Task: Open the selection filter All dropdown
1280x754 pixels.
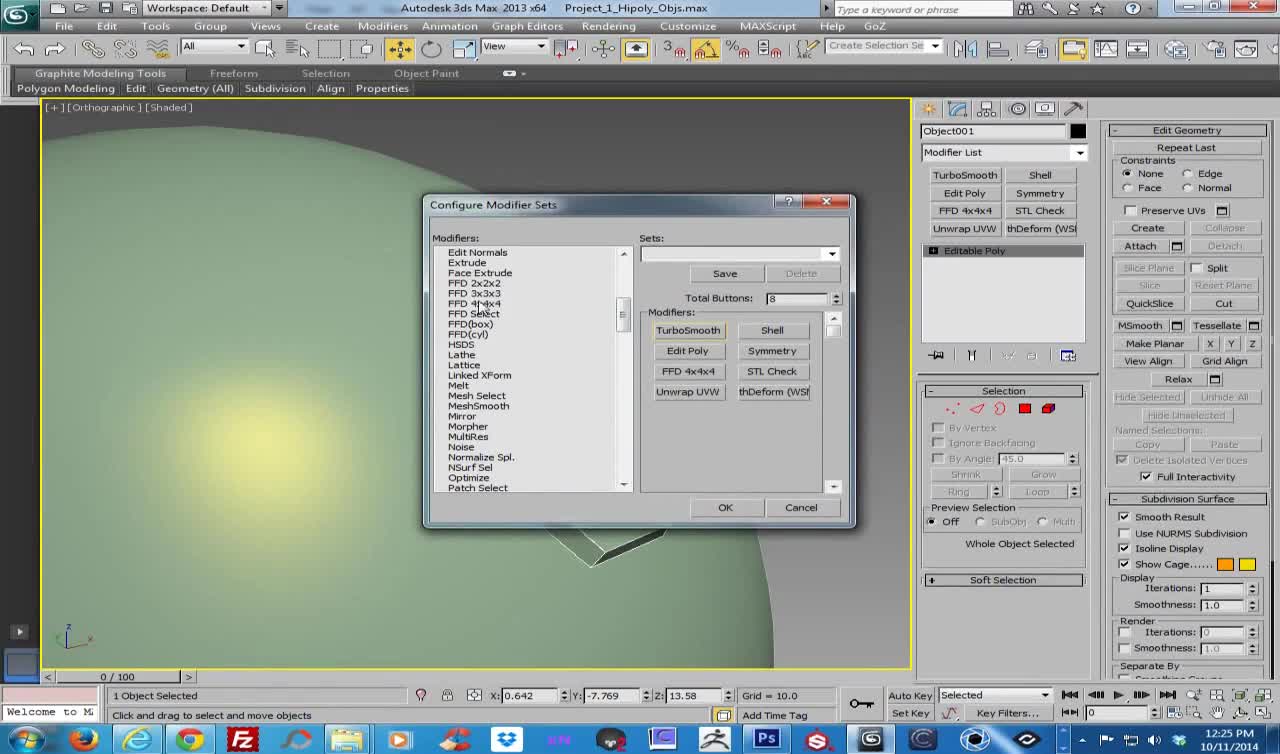Action: pos(213,46)
